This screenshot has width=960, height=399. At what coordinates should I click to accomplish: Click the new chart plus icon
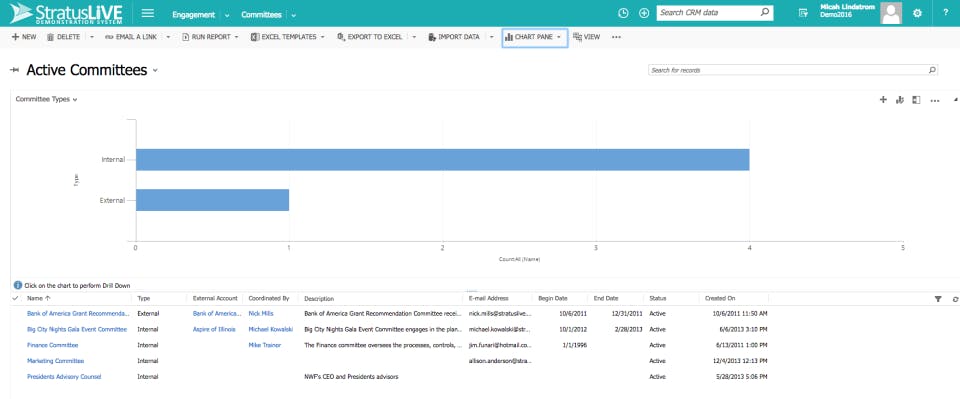point(883,100)
